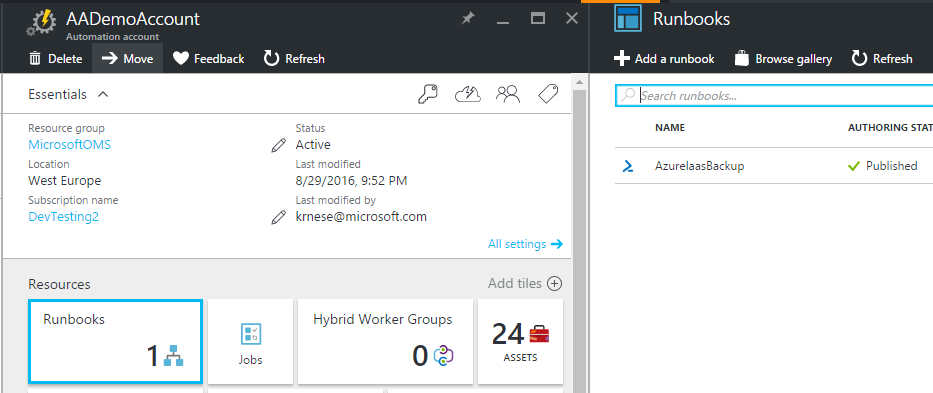Screen dimensions: 933x393
Task: Sort by the AUTHORING STATUS column header
Action: (x=890, y=127)
